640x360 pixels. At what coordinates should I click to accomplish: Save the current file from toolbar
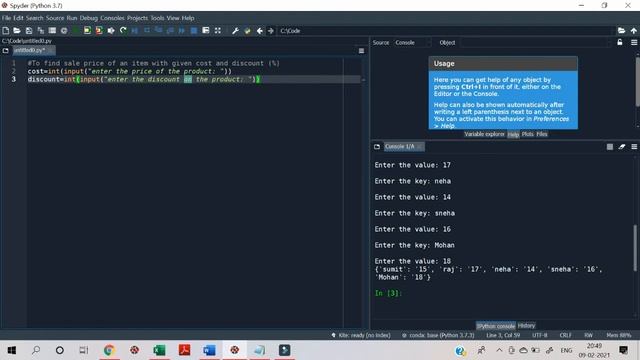pos(29,31)
